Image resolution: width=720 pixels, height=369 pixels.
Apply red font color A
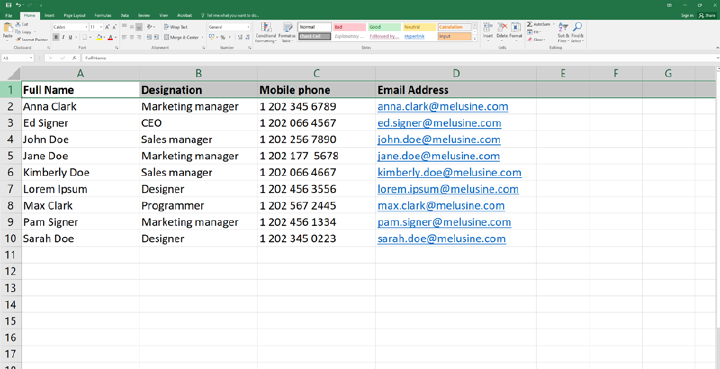pyautogui.click(x=110, y=37)
